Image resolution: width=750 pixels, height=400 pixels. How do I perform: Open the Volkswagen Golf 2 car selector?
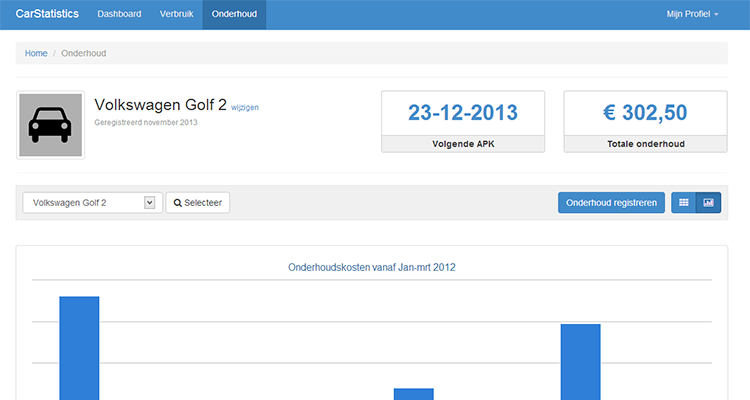click(x=90, y=203)
